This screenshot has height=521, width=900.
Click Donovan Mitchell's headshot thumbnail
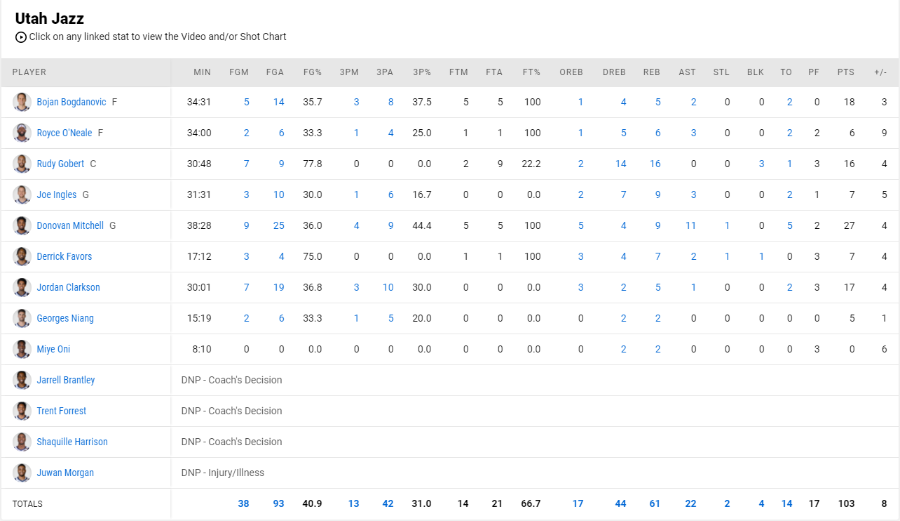tap(22, 225)
